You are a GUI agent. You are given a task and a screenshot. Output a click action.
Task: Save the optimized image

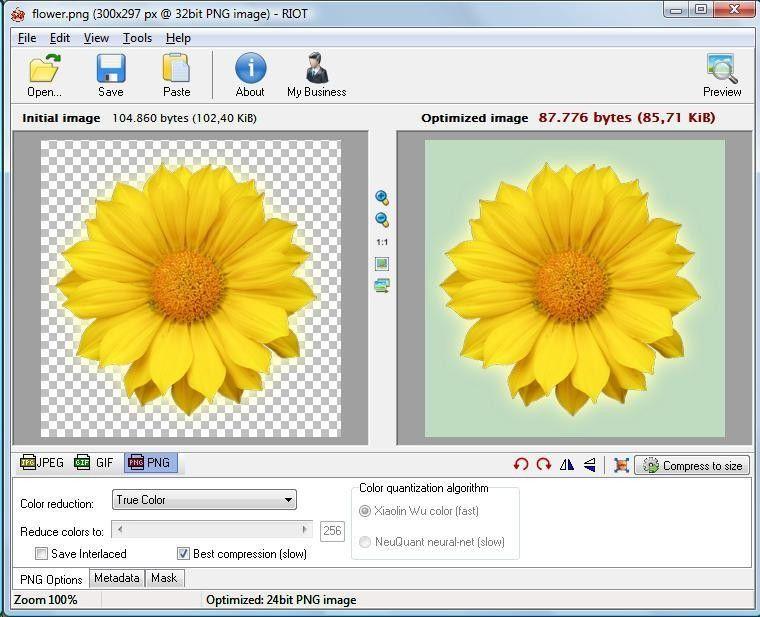111,68
